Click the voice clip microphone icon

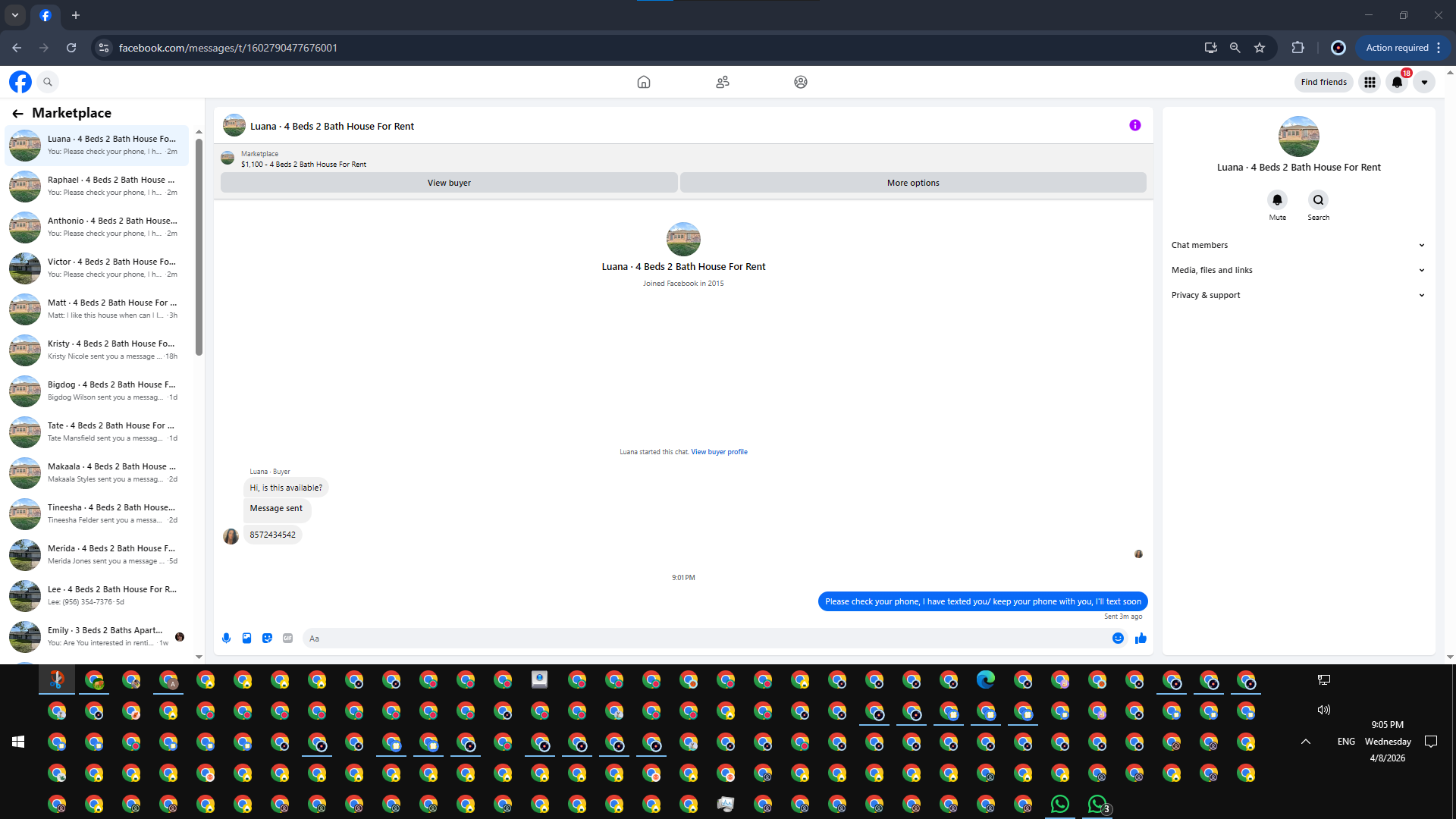(226, 639)
